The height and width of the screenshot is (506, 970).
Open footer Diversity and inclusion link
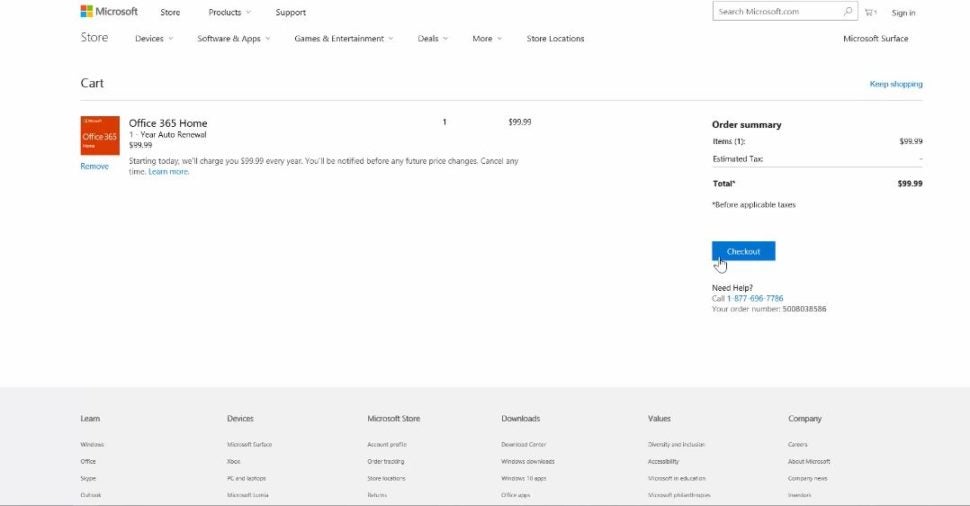click(676, 444)
